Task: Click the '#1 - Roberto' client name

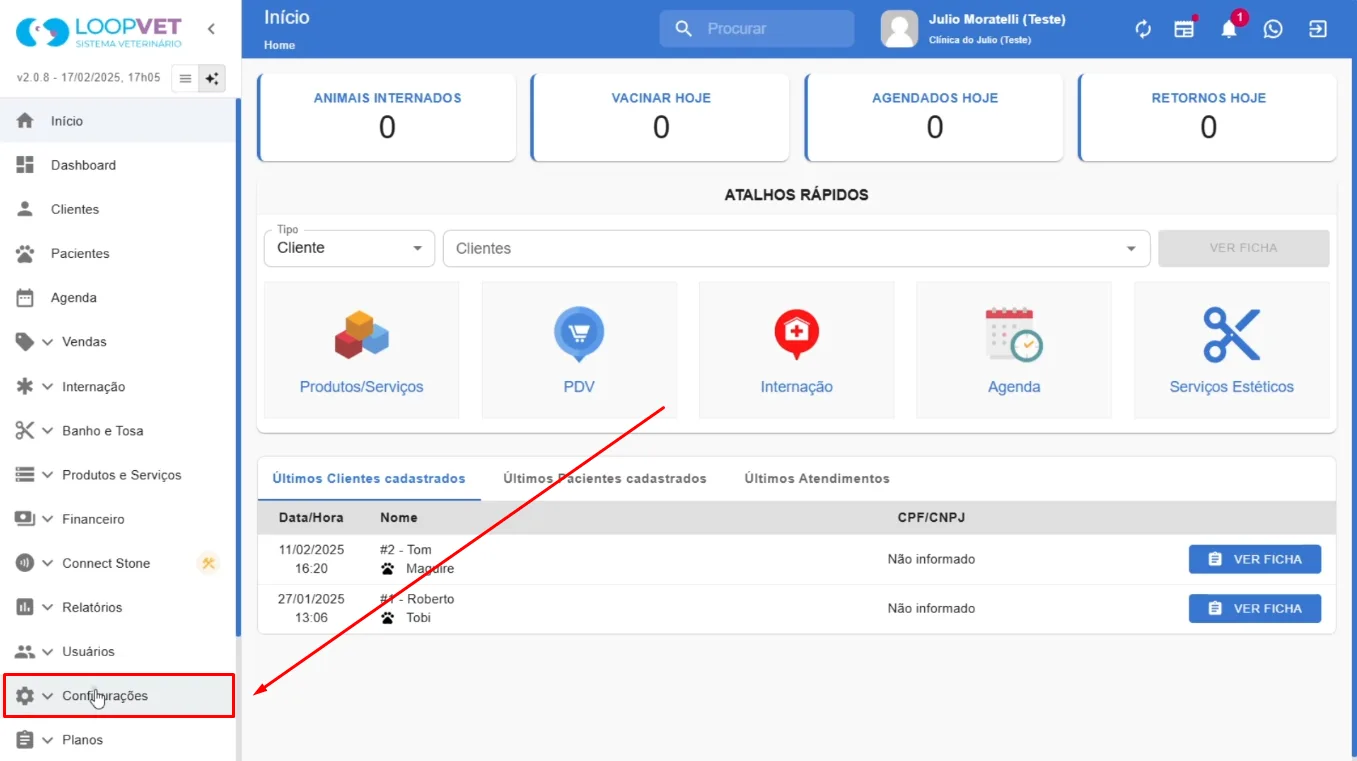Action: point(417,599)
